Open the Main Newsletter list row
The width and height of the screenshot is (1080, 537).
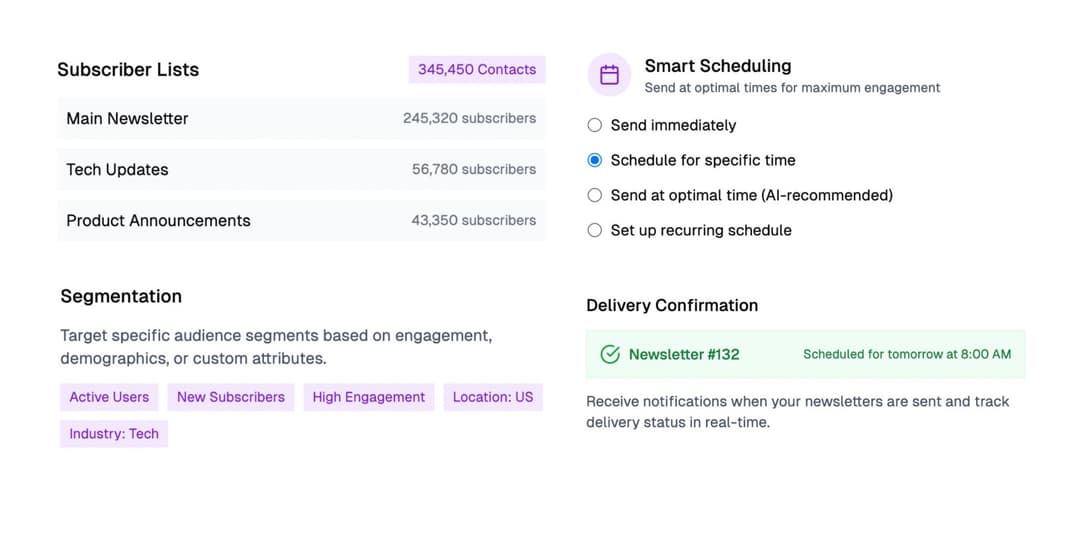tap(301, 118)
